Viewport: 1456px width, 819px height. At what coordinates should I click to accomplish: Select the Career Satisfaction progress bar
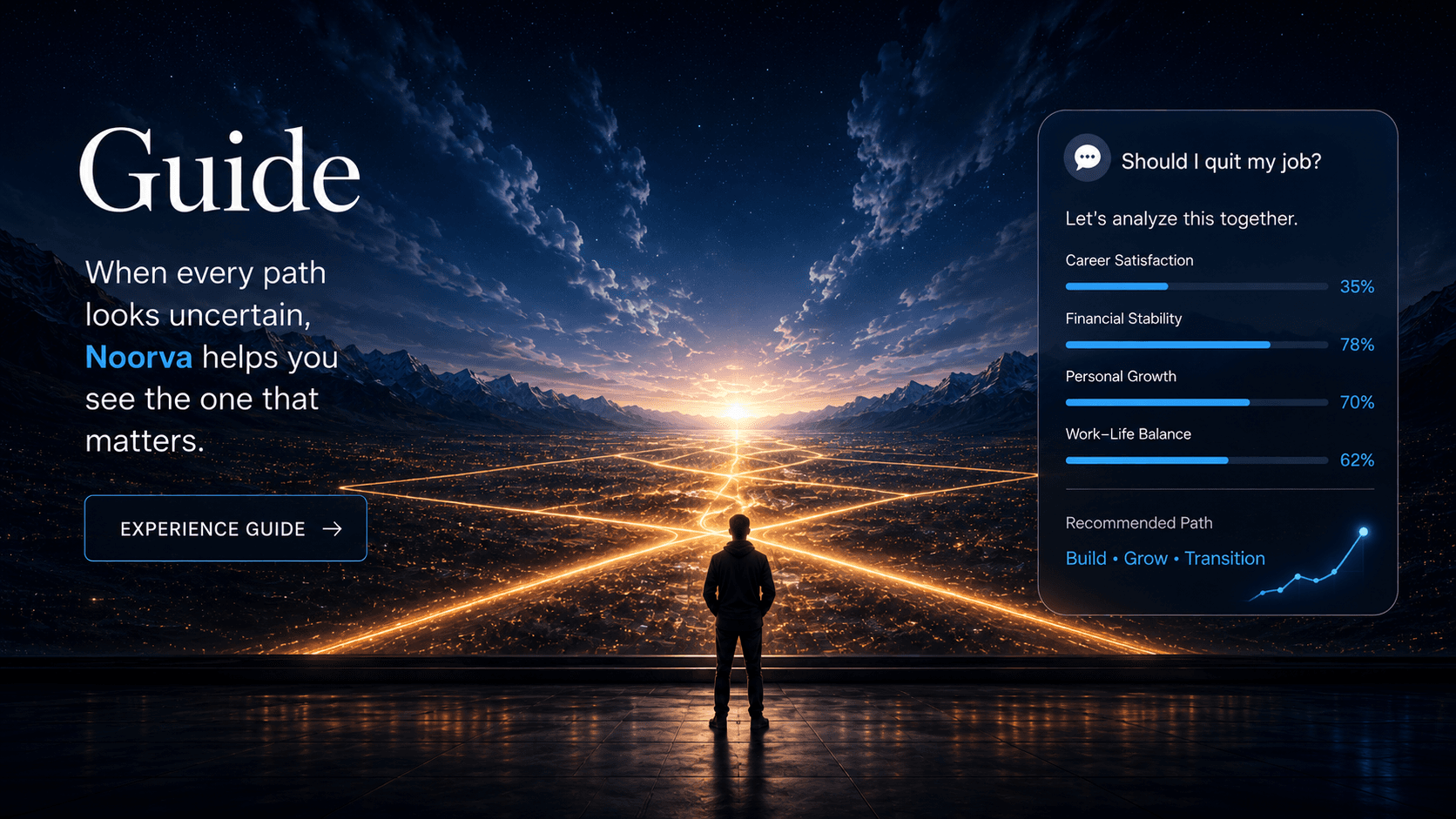(1196, 286)
